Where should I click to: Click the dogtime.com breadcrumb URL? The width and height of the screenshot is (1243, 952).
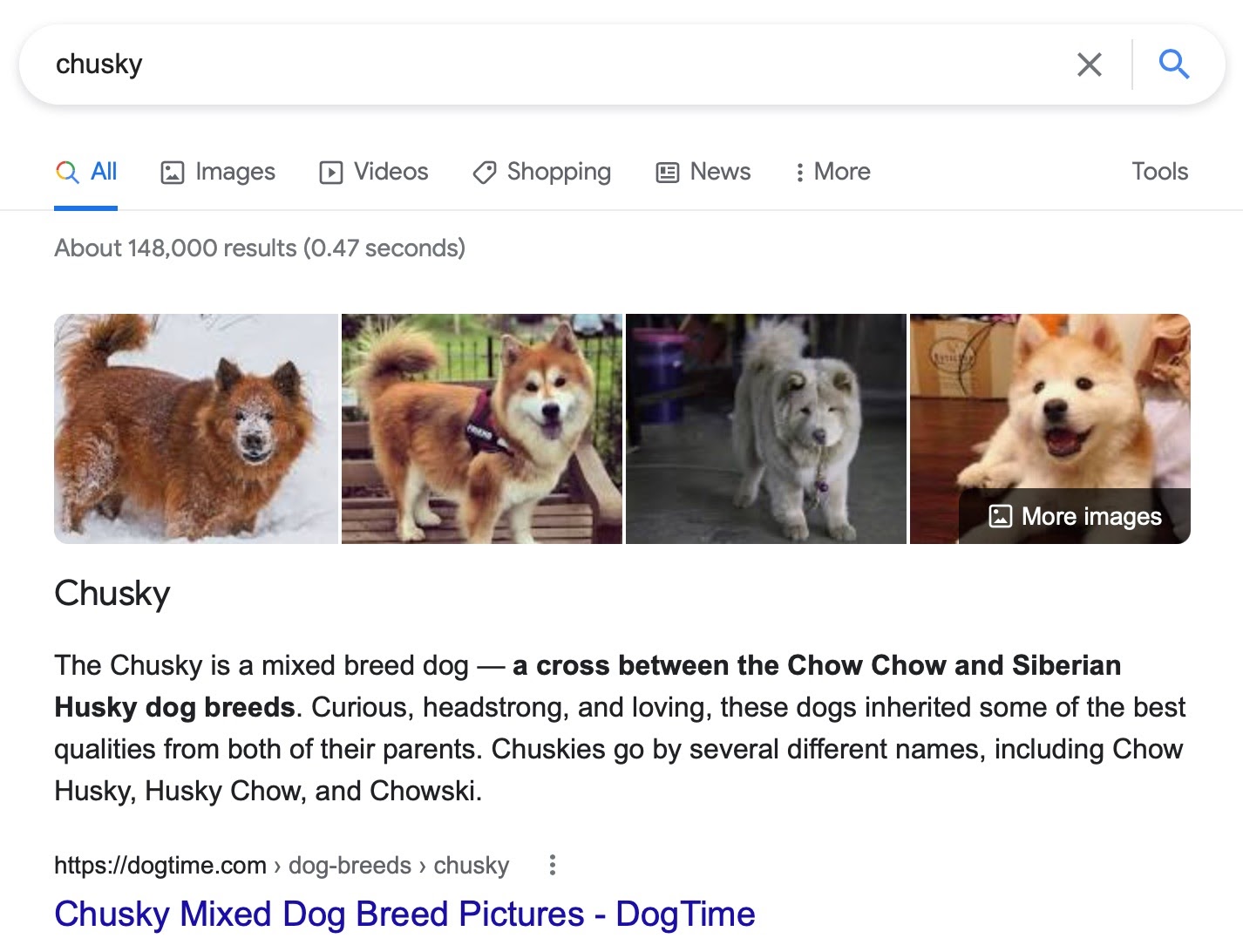pyautogui.click(x=160, y=864)
